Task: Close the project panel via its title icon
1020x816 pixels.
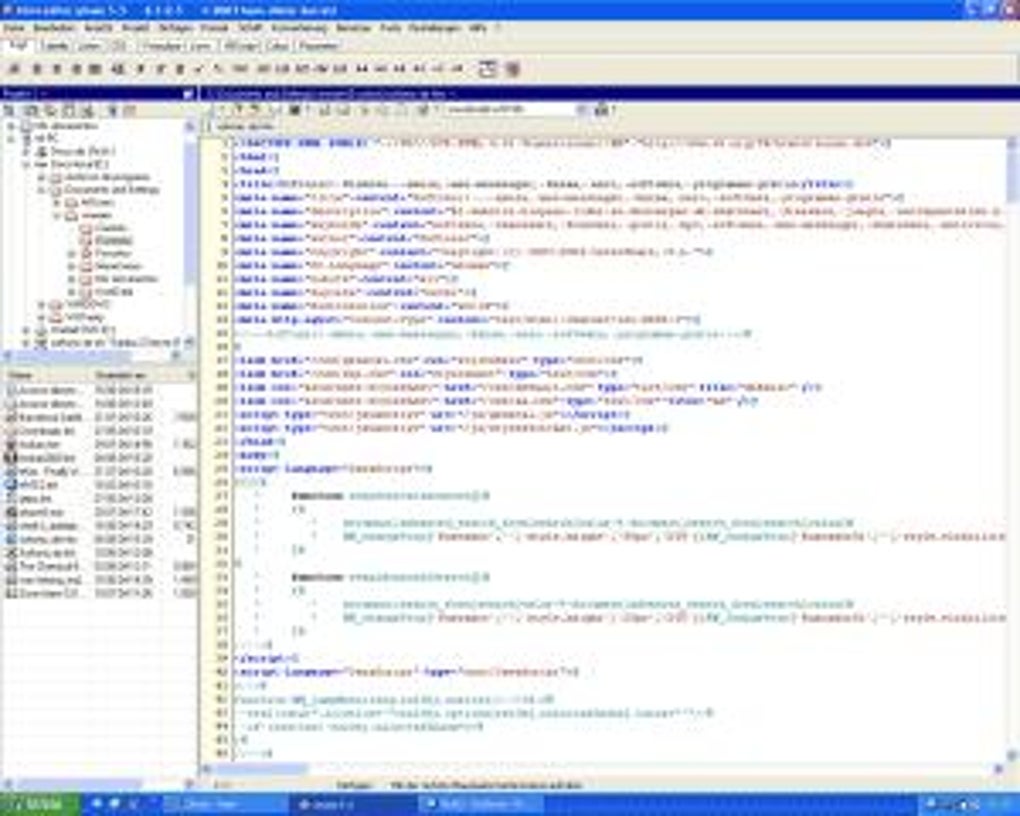Action: click(188, 94)
